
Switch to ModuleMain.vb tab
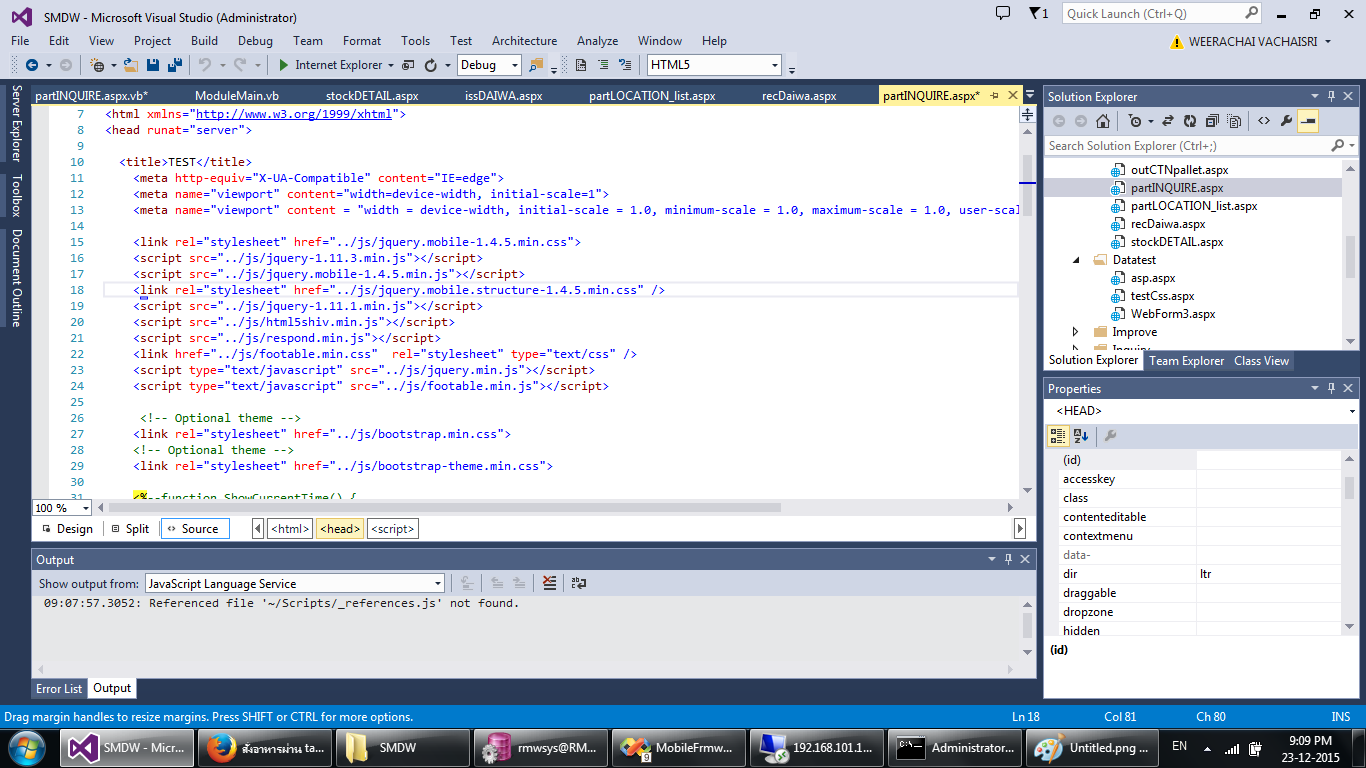[x=237, y=96]
